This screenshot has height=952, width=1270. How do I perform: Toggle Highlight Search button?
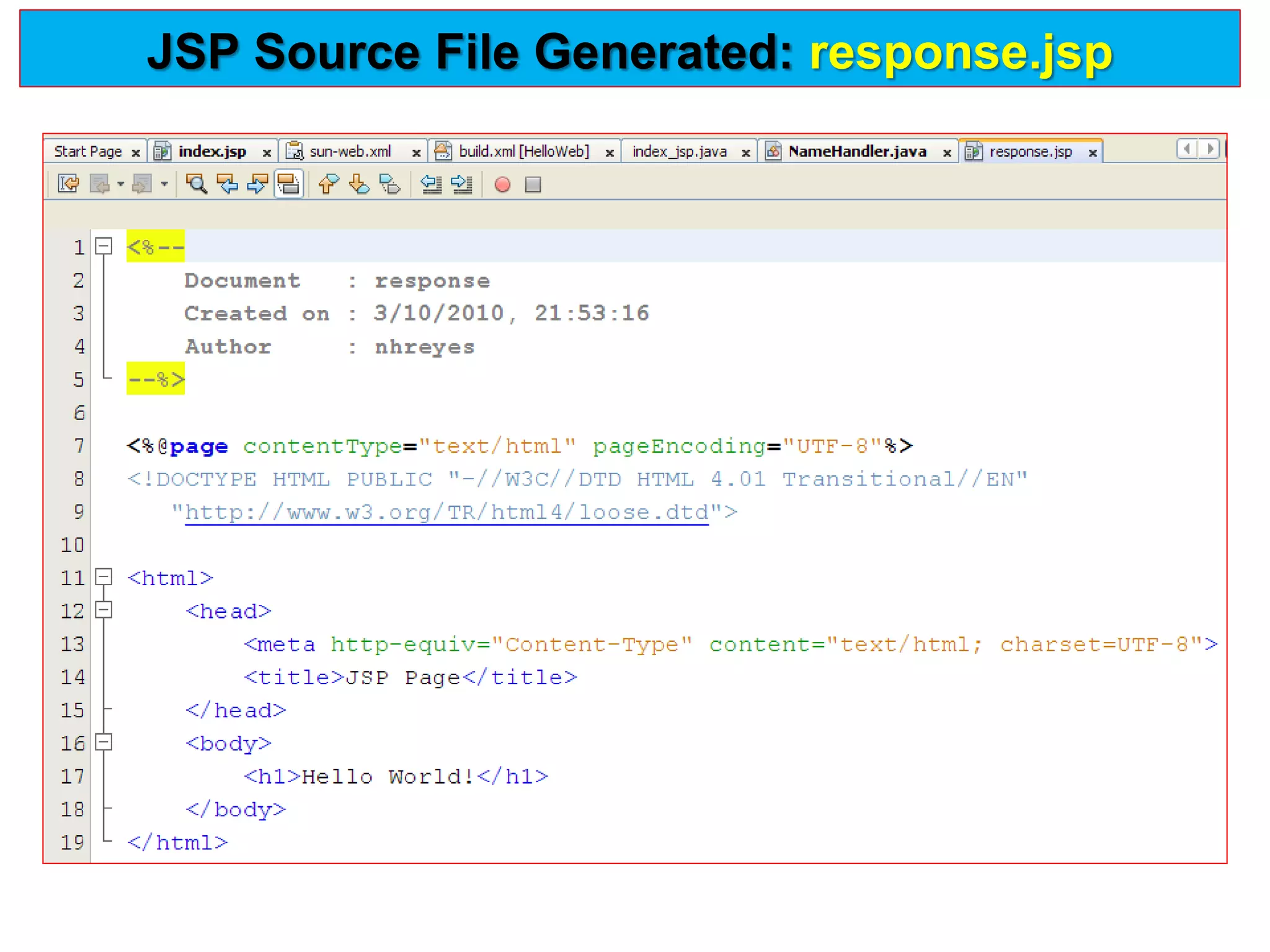tap(288, 184)
